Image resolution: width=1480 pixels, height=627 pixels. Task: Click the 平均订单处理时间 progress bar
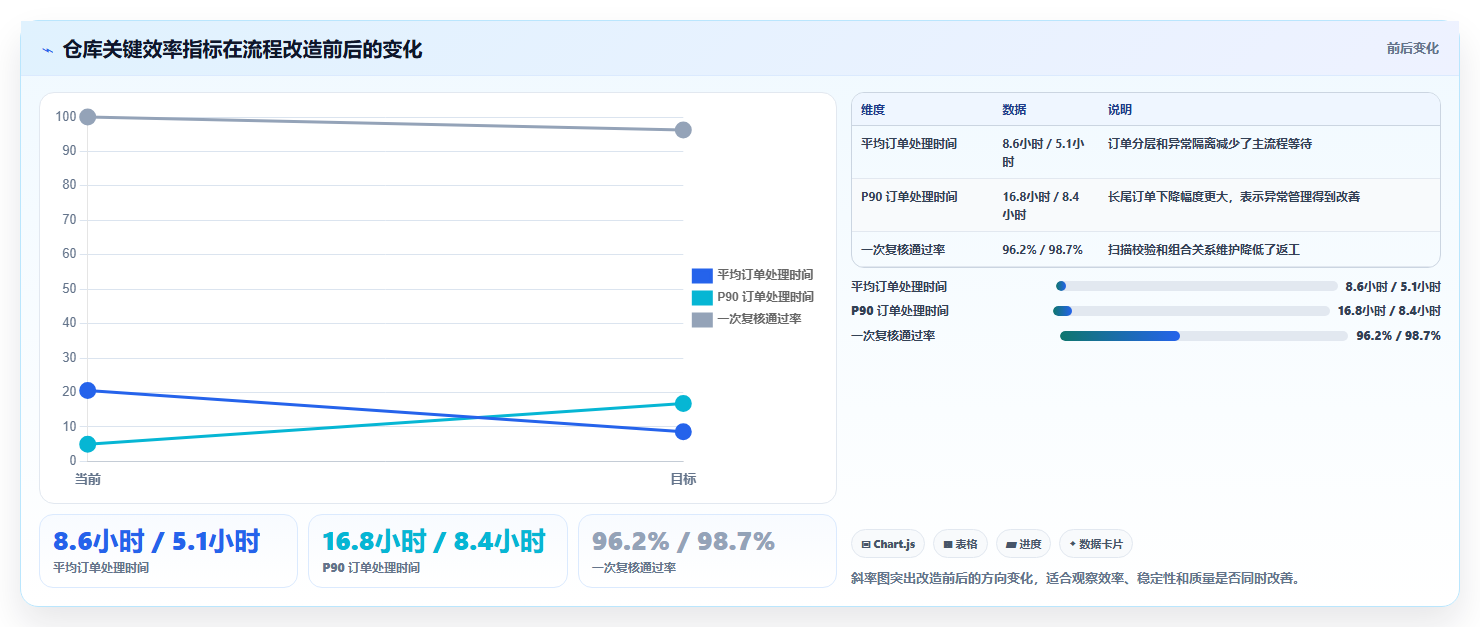(1196, 286)
